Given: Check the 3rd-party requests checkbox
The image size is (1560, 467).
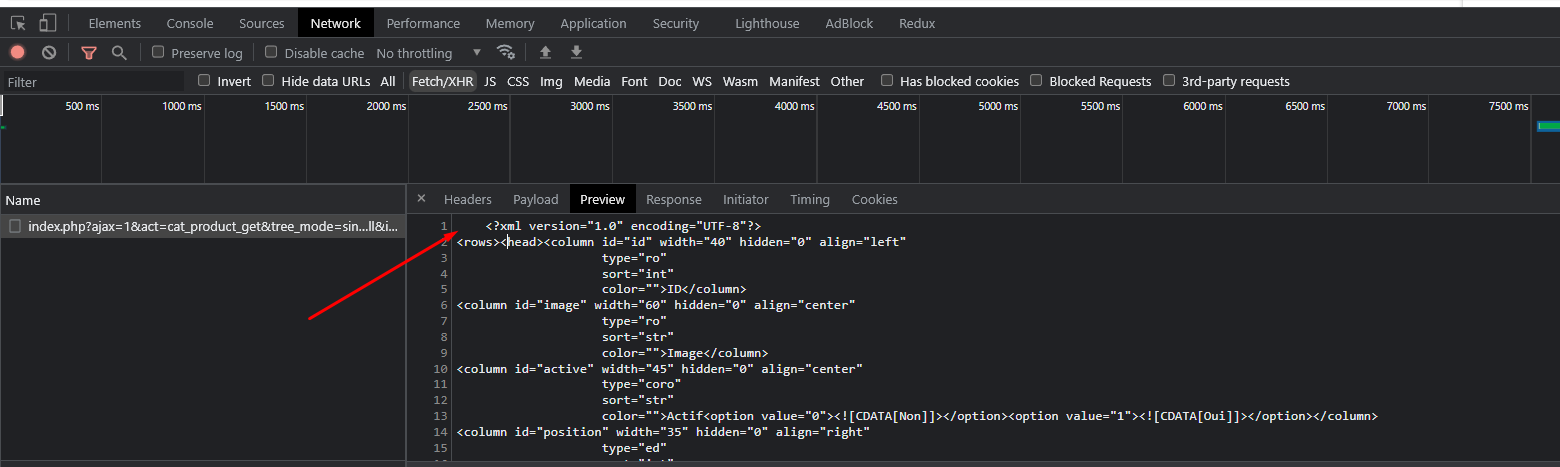Looking at the screenshot, I should coord(1169,80).
